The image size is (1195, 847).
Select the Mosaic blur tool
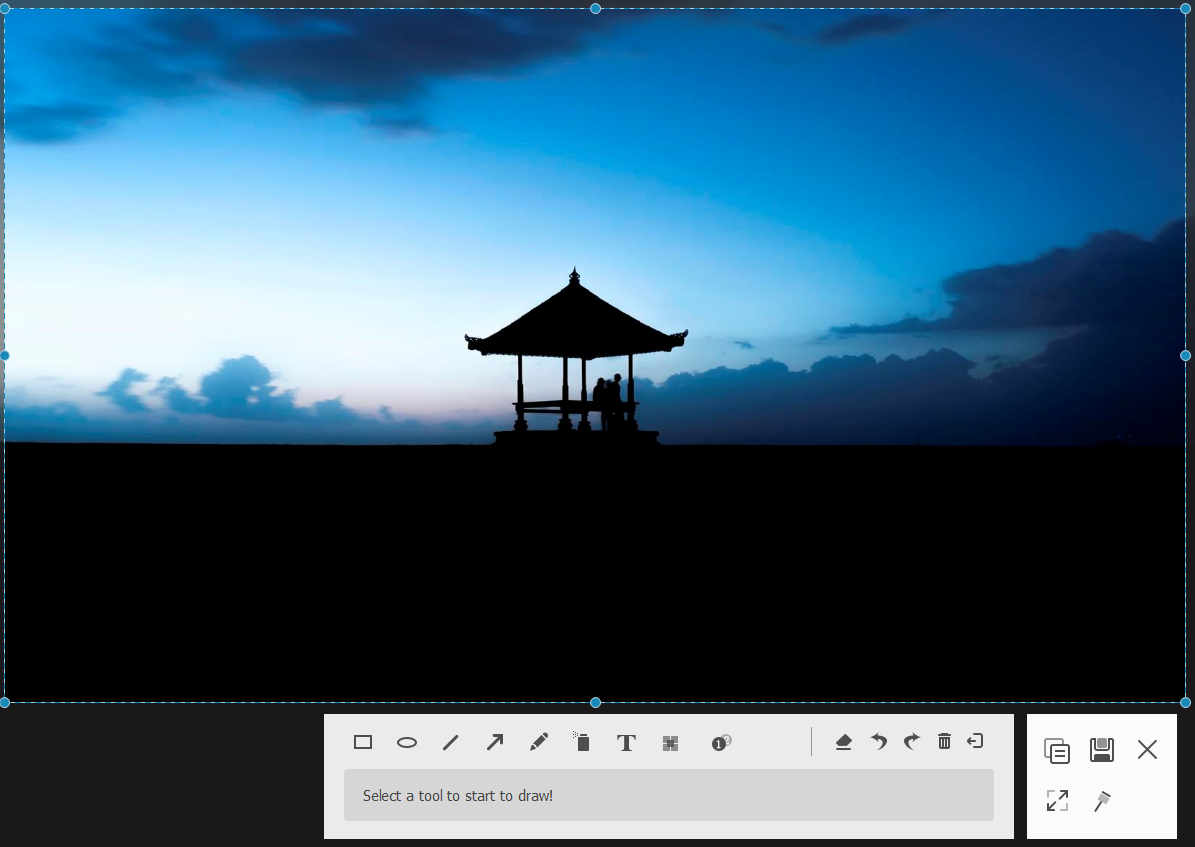[x=670, y=743]
